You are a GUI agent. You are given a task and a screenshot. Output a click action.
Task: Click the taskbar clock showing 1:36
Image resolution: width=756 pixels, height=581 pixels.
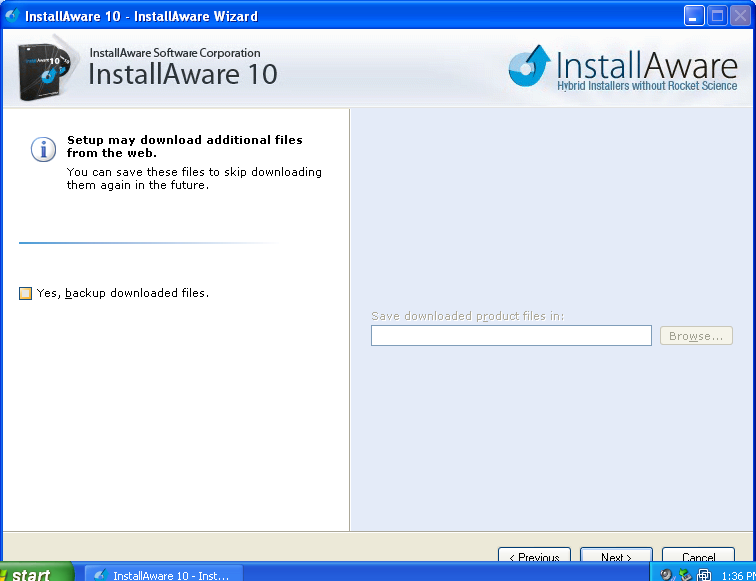[738, 575]
